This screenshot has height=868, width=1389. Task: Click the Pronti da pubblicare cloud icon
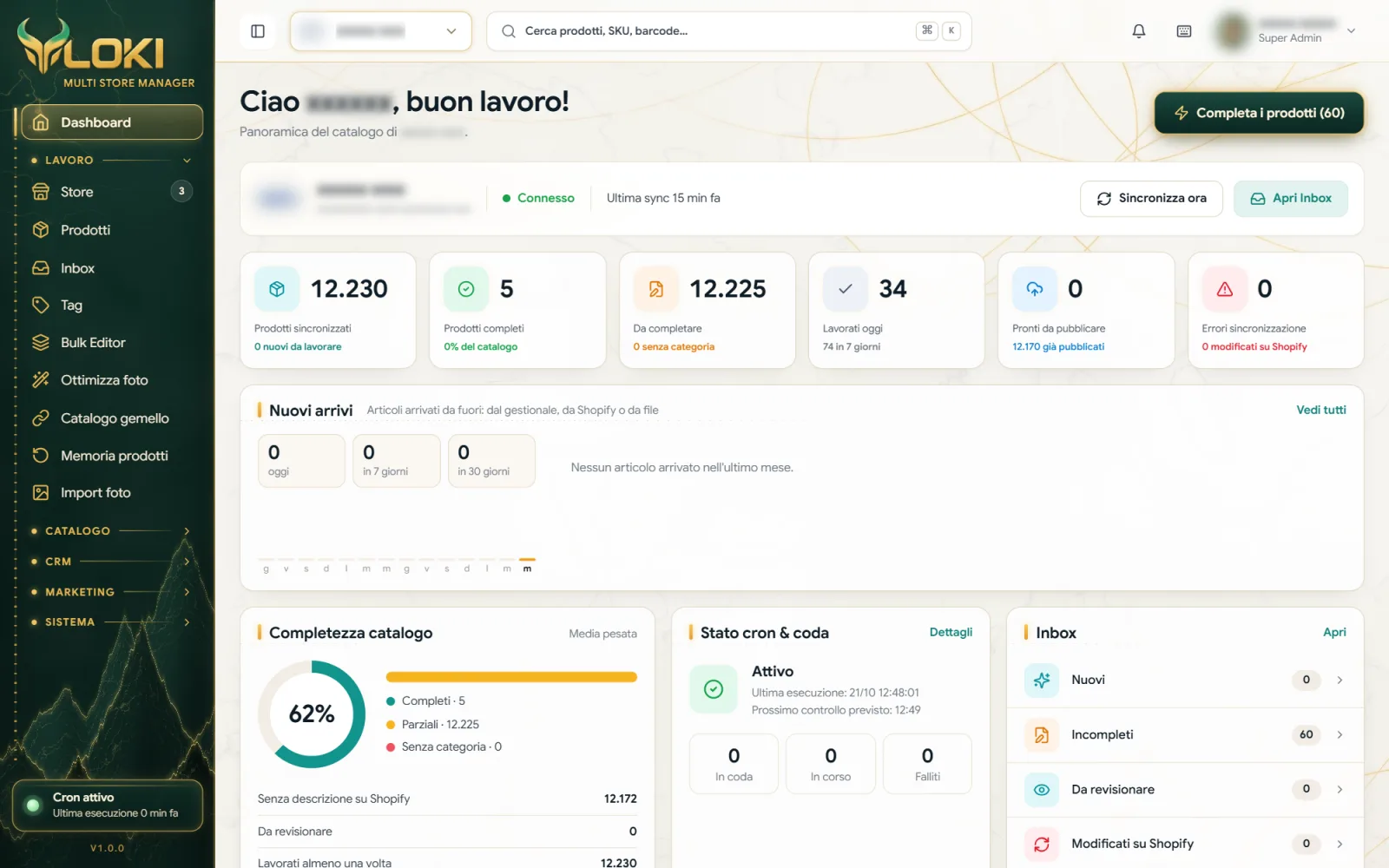pos(1035,289)
